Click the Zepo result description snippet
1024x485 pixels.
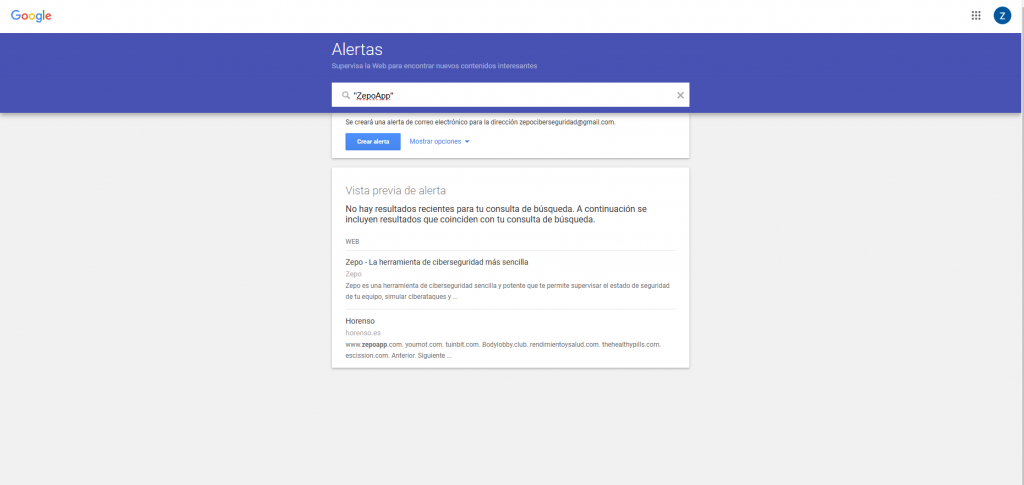tap(510, 291)
